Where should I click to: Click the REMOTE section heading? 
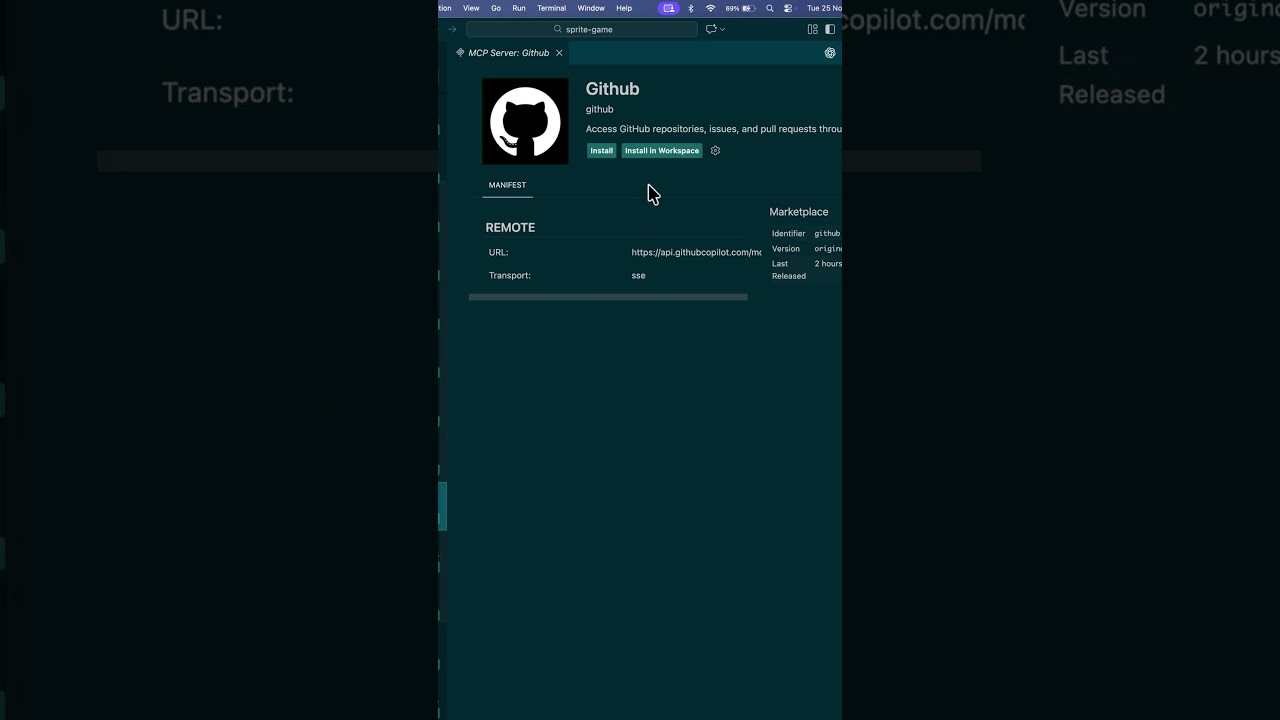tap(510, 228)
